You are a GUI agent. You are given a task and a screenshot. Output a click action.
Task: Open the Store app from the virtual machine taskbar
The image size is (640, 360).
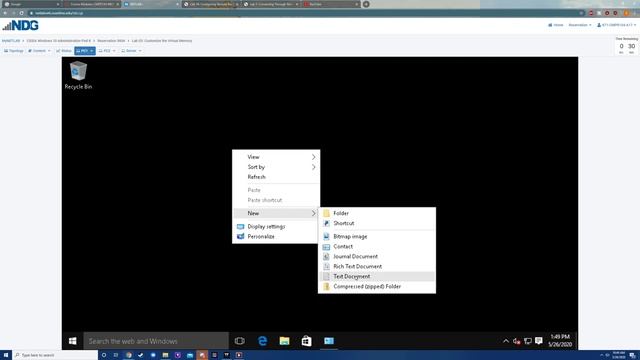307,341
